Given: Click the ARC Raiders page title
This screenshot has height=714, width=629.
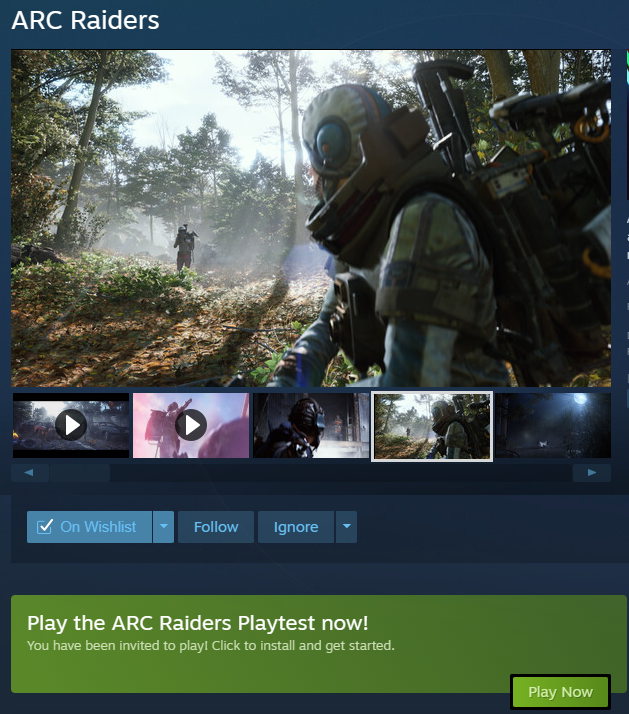Looking at the screenshot, I should 86,20.
